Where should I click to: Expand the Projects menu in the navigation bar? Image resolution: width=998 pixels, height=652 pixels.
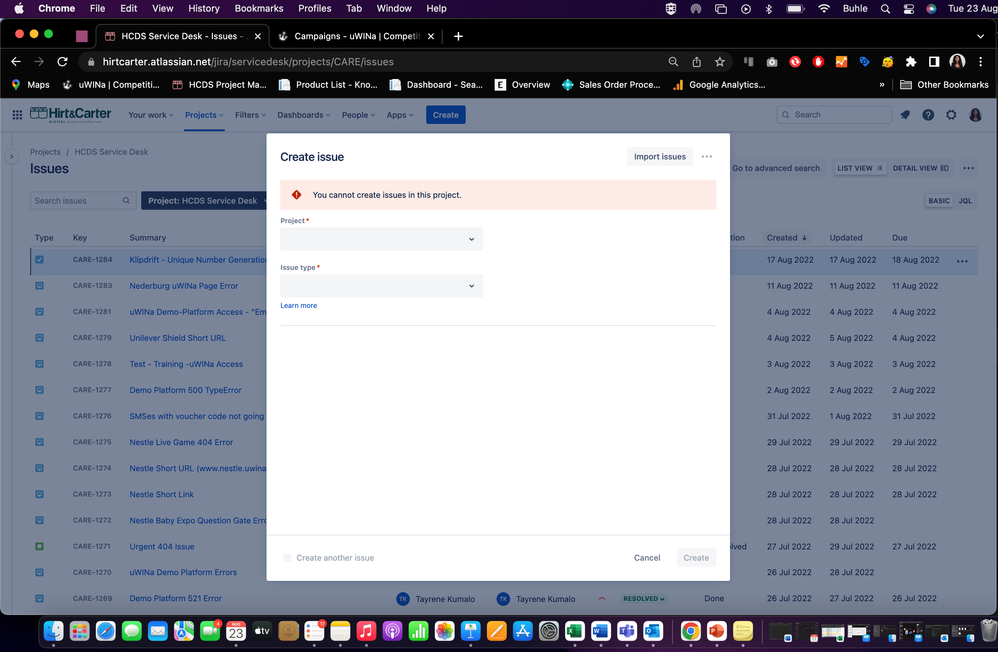coord(204,115)
